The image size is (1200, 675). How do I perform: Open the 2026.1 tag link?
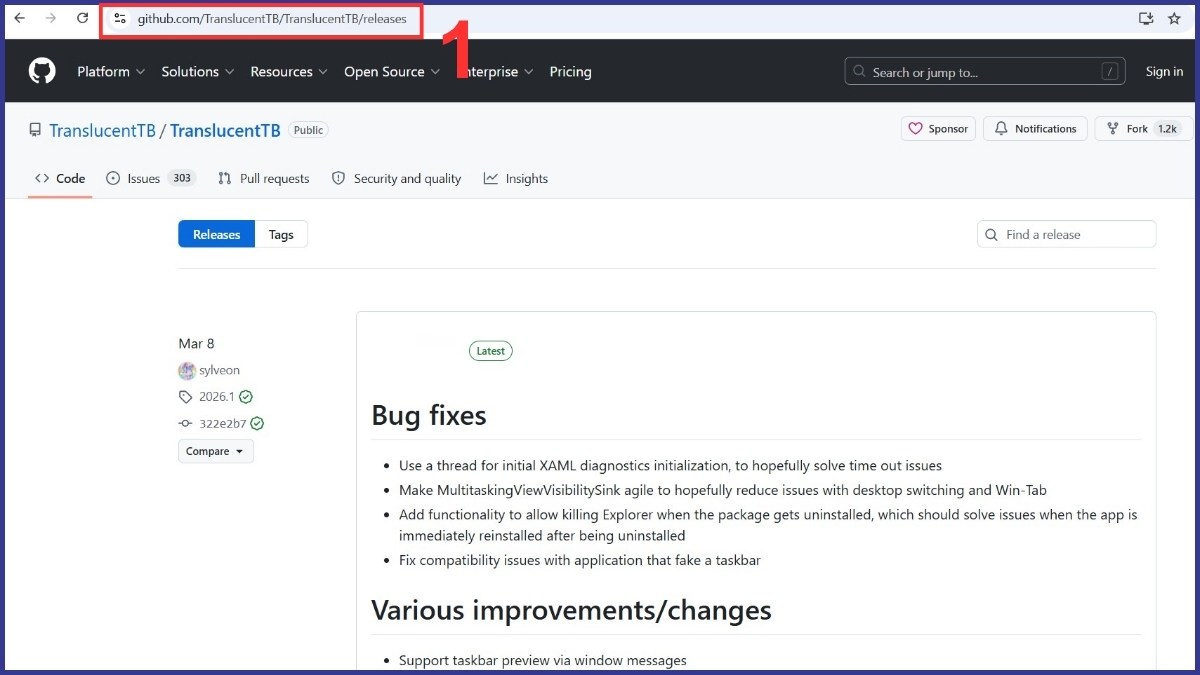[216, 397]
